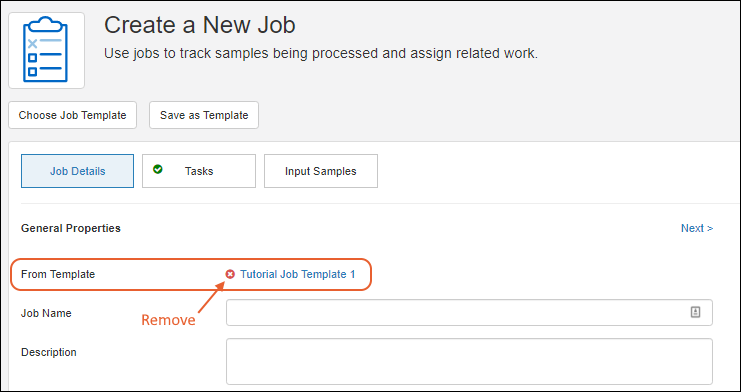This screenshot has height=392, width=741.
Task: Switch to the Job Details tab
Action: [78, 171]
